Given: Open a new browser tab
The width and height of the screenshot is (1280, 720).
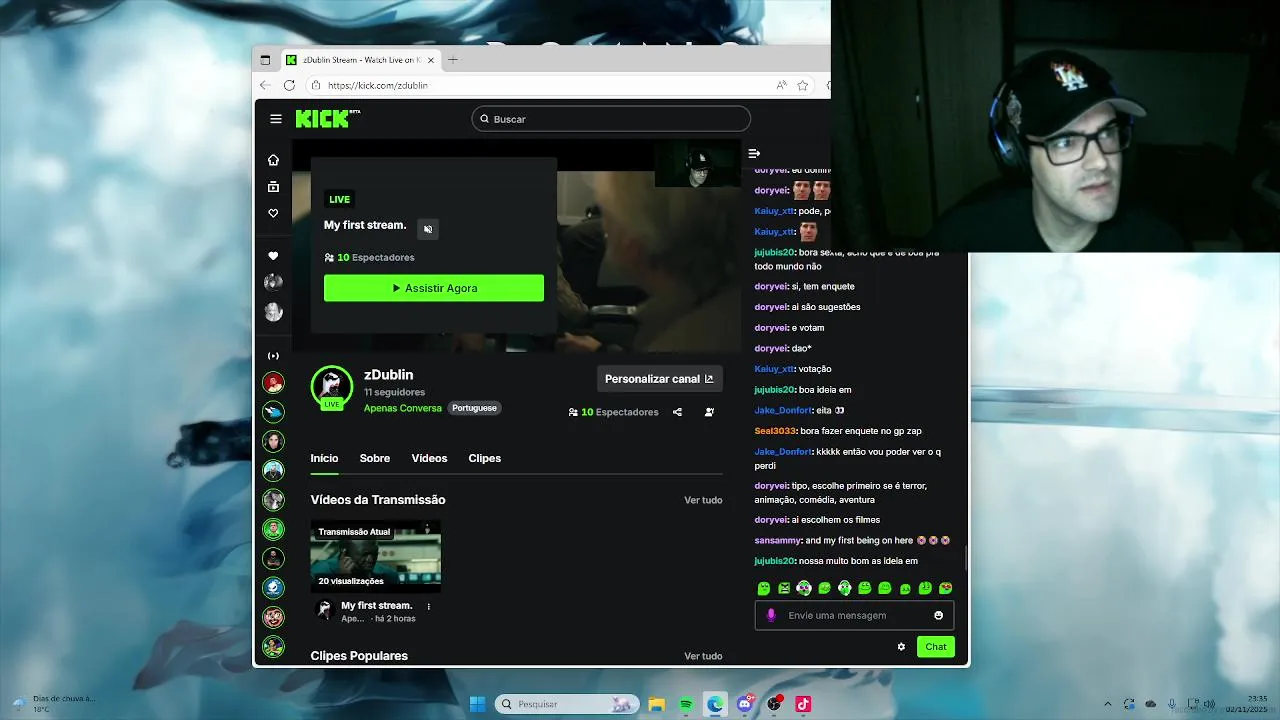Looking at the screenshot, I should [x=453, y=60].
